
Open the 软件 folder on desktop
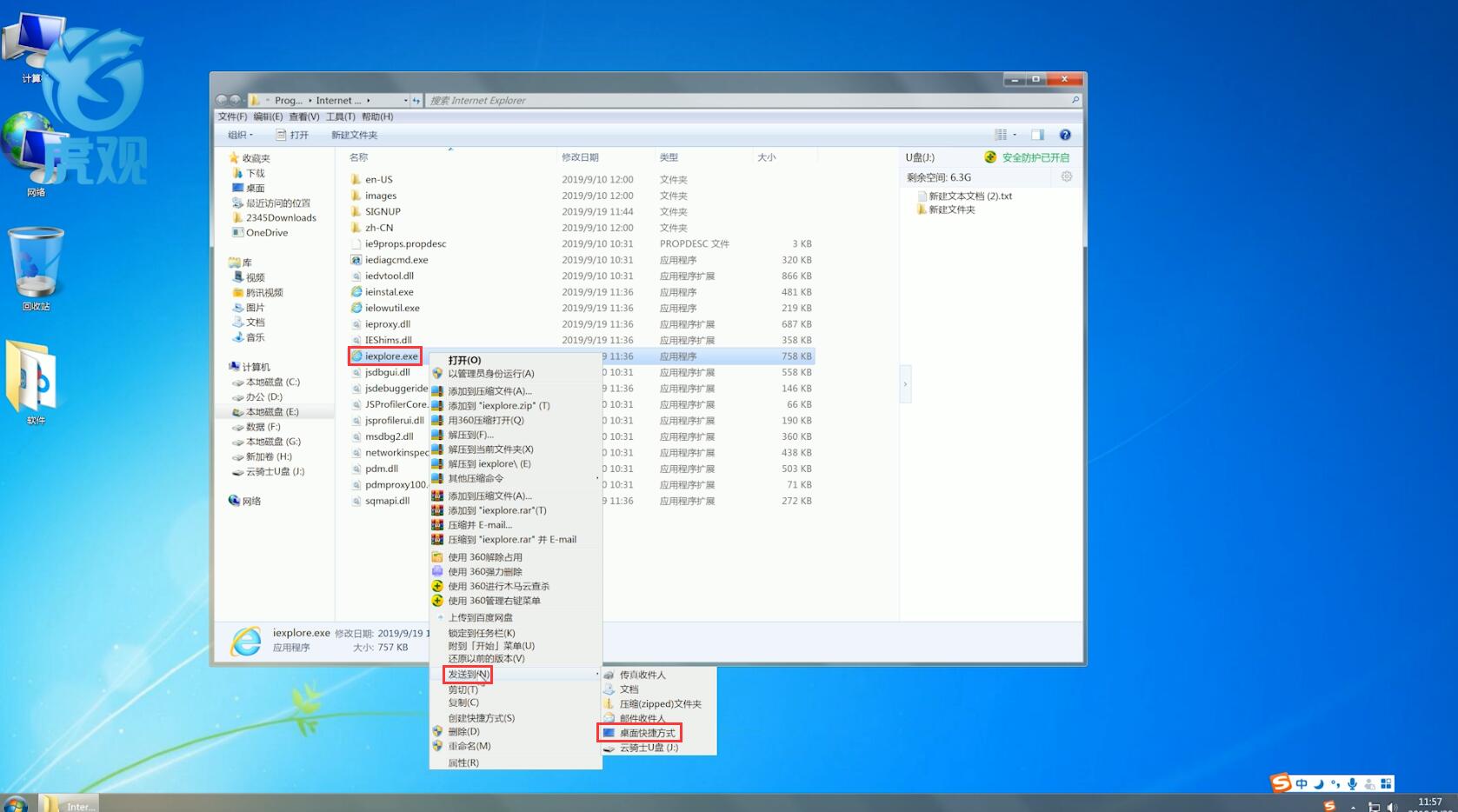(35, 383)
